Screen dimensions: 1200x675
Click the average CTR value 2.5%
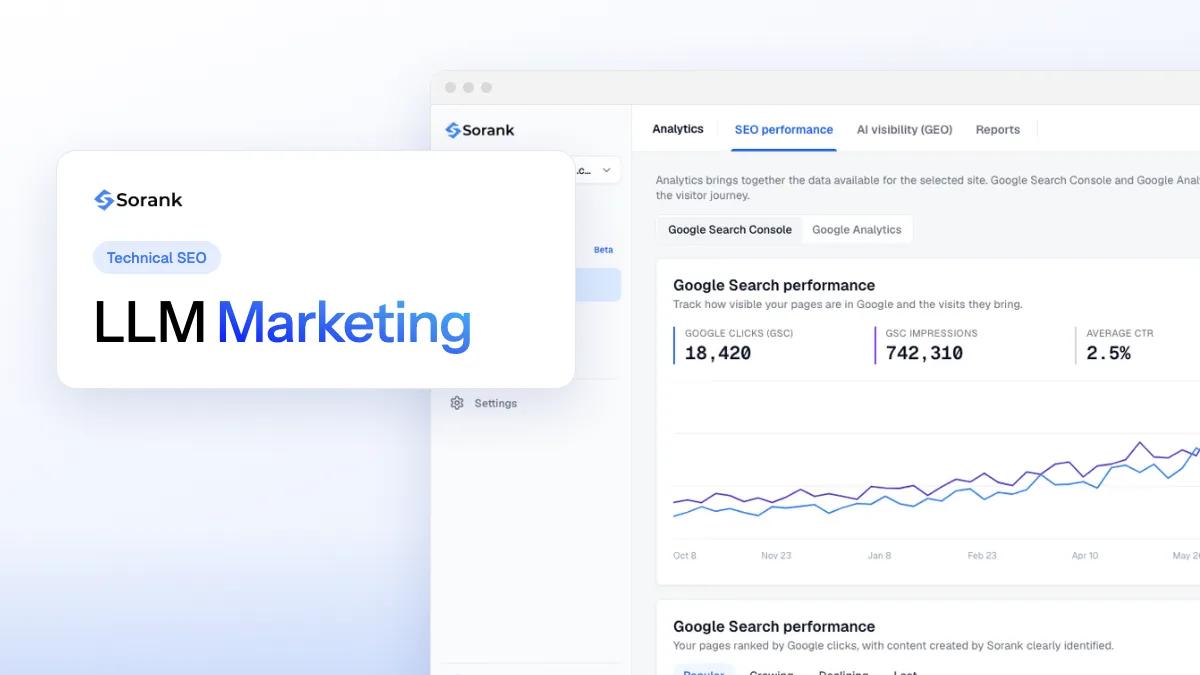[1109, 353]
